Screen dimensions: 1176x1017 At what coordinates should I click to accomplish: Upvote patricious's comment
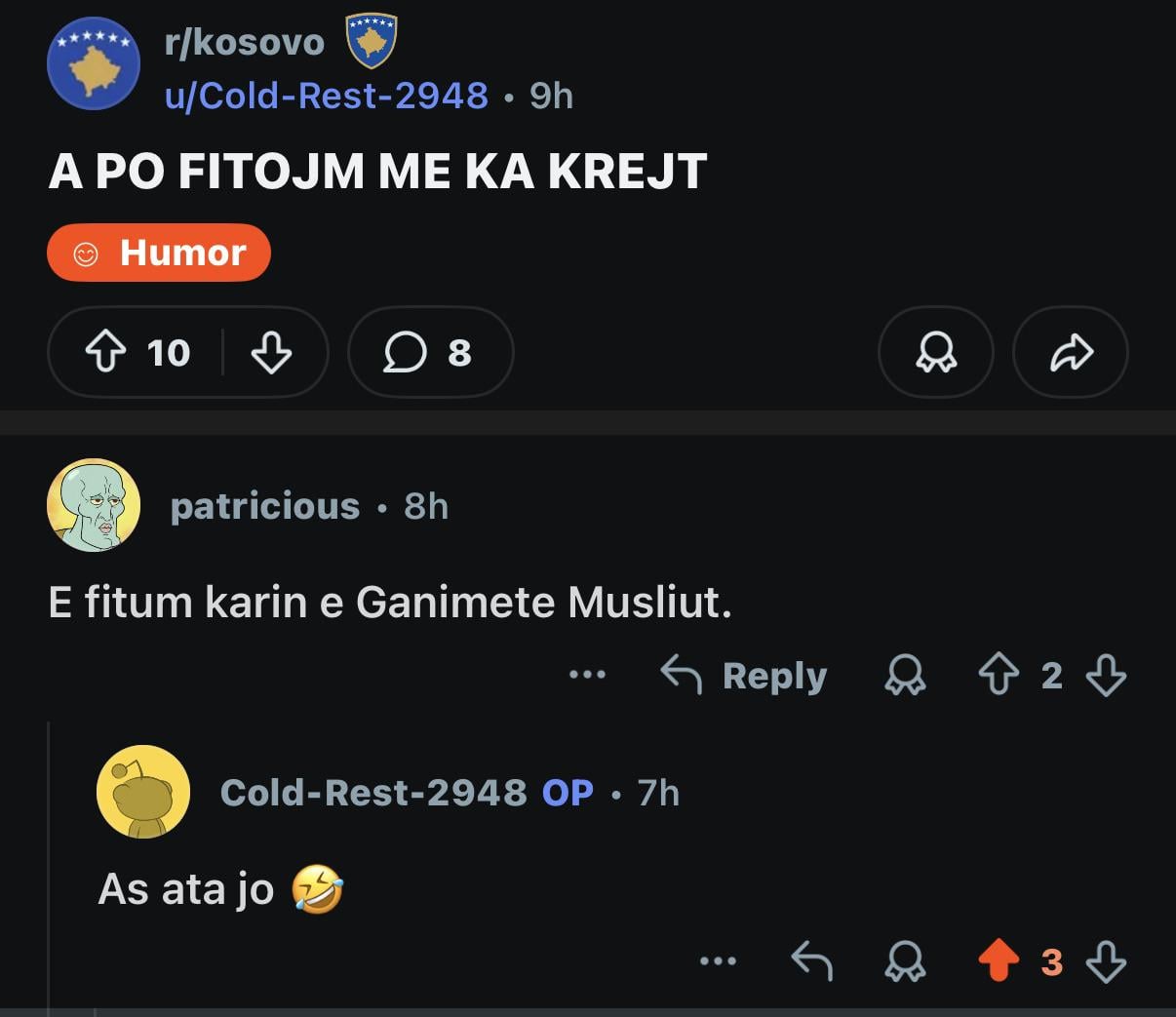pos(999,675)
